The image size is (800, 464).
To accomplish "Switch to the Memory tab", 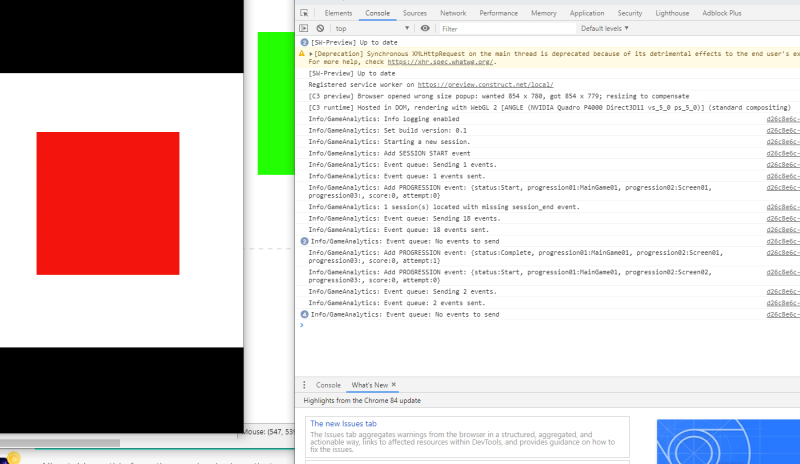I will click(x=544, y=13).
